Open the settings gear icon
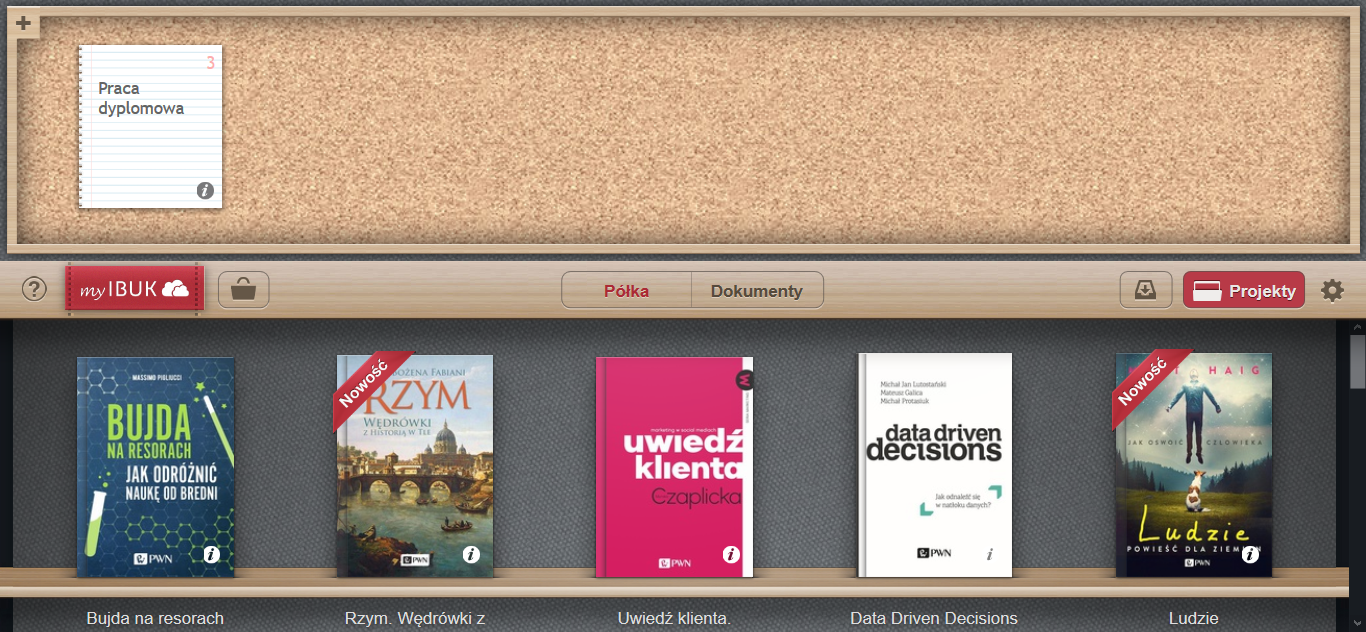The height and width of the screenshot is (632, 1366). click(x=1333, y=291)
